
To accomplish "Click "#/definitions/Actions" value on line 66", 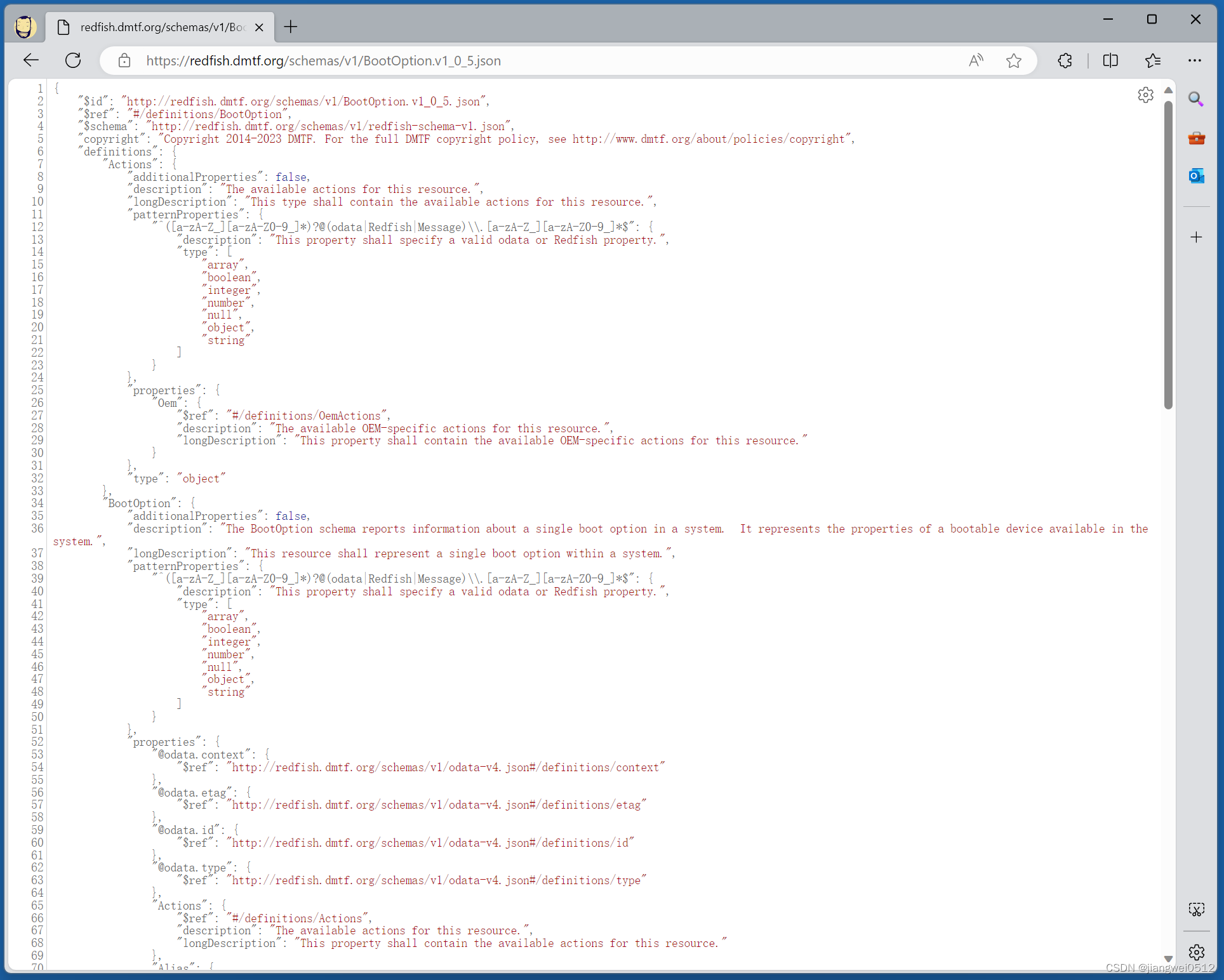I will coord(296,918).
